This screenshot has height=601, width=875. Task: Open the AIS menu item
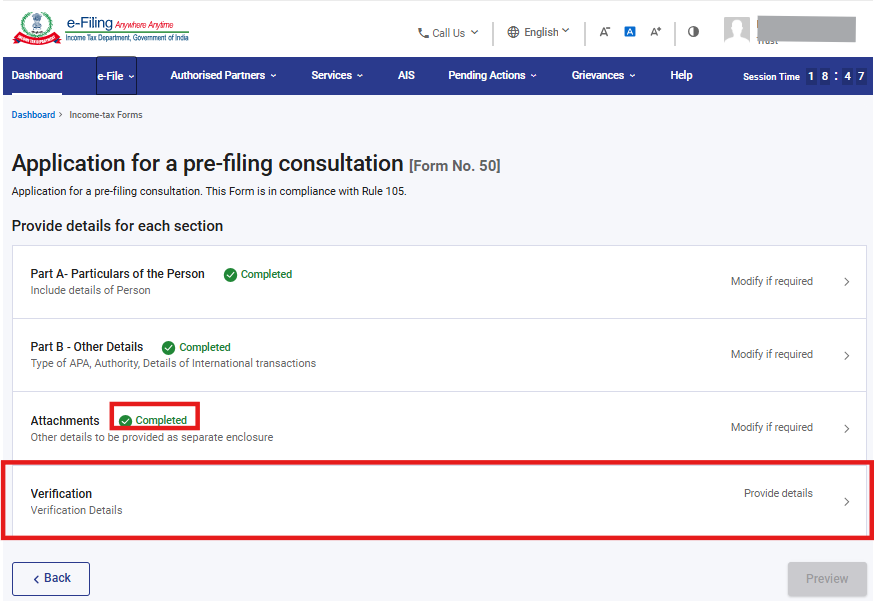pos(406,75)
